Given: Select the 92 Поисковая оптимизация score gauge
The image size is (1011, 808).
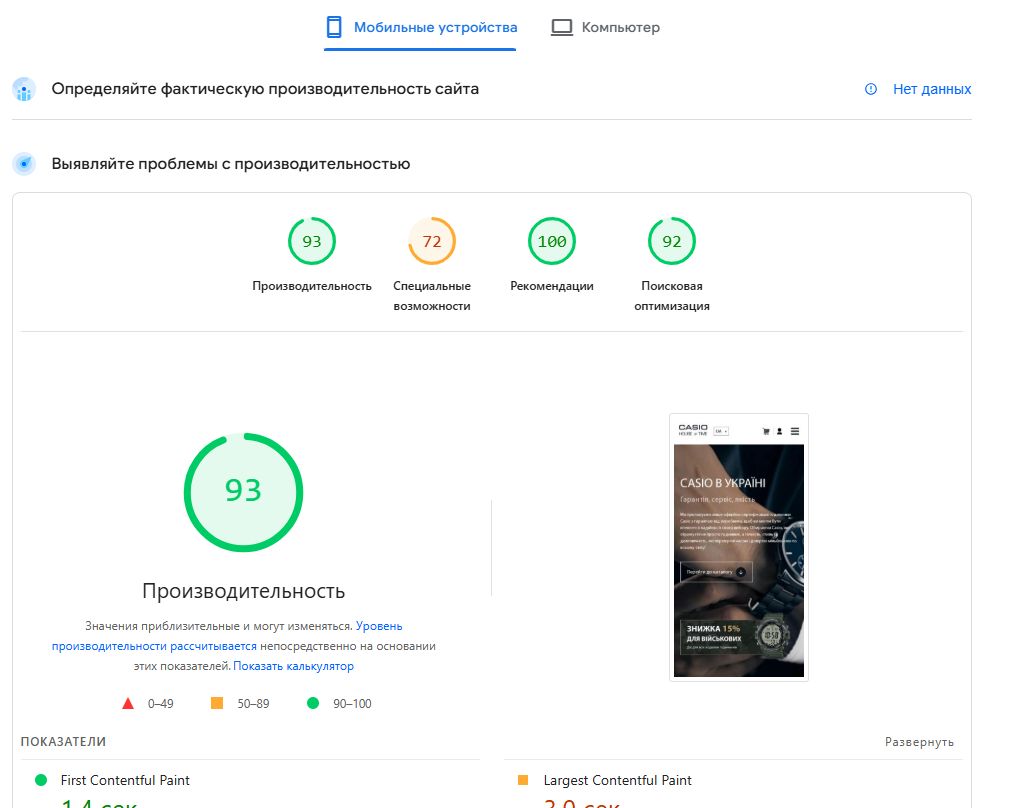Looking at the screenshot, I should click(672, 241).
